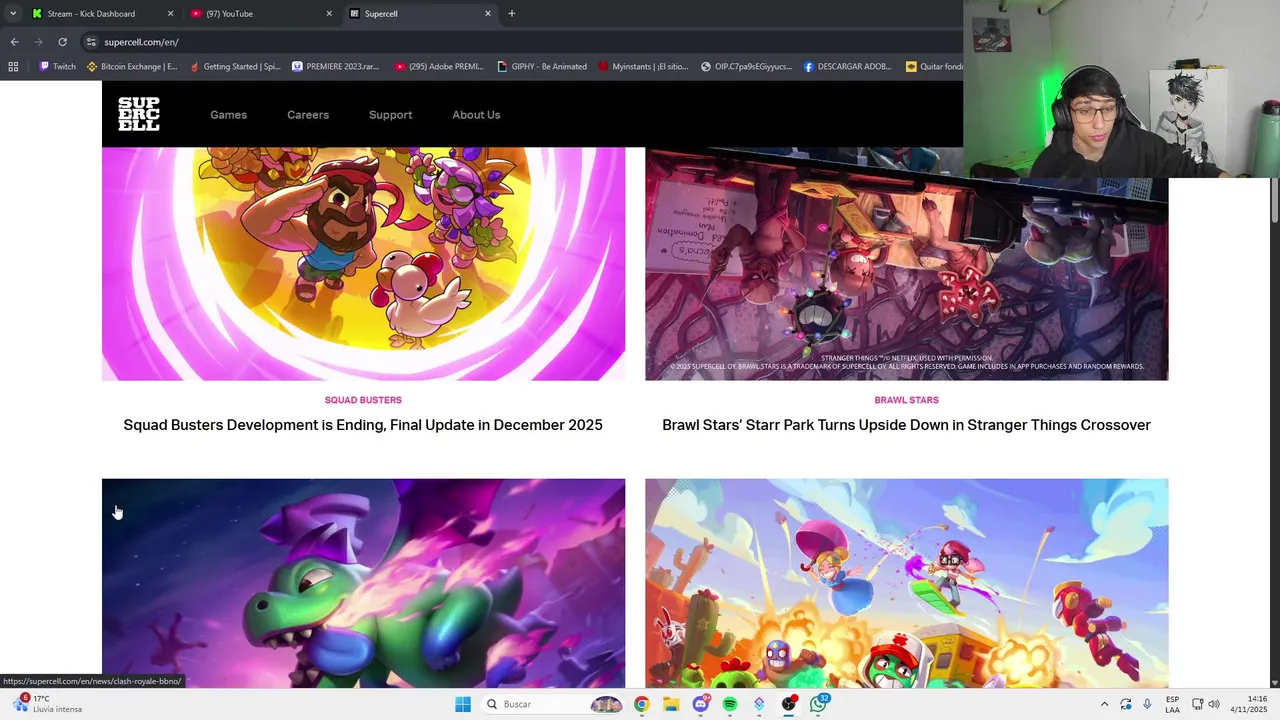Viewport: 1280px width, 720px height.
Task: Open 'Squad Busters Development is Ending' article title
Action: (363, 425)
